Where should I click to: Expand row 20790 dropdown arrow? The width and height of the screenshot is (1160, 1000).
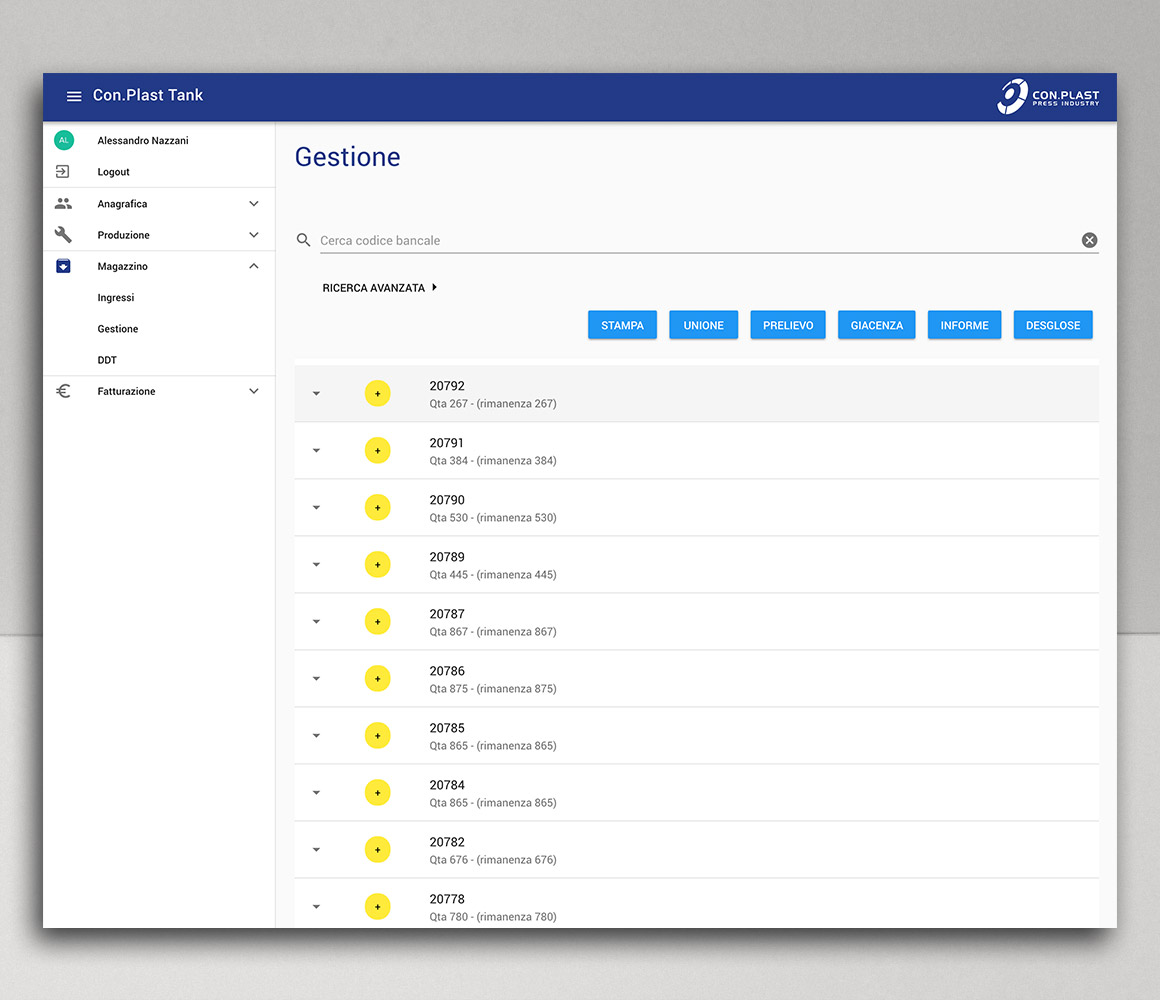pyautogui.click(x=316, y=507)
